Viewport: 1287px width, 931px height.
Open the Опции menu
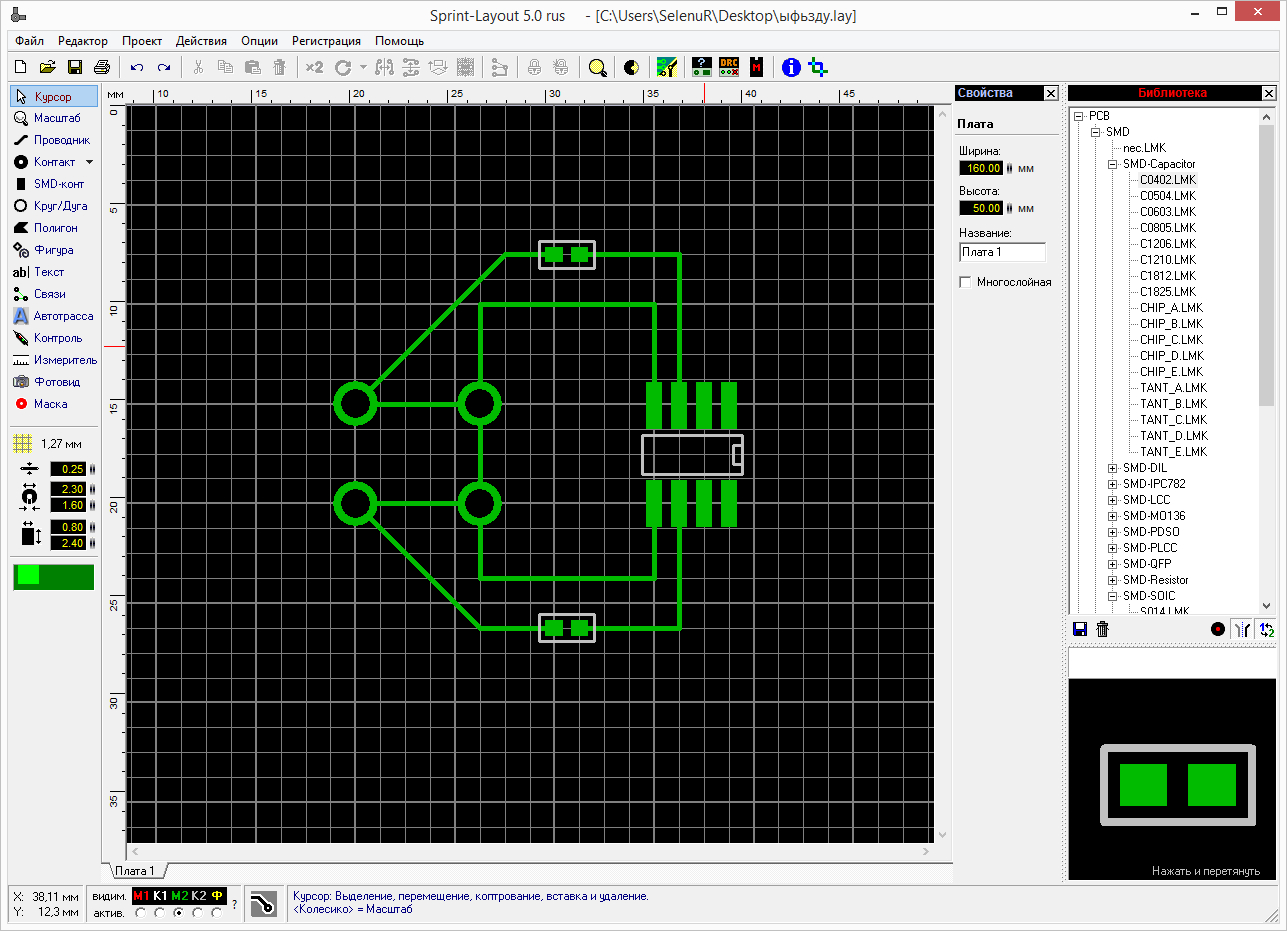pos(260,41)
